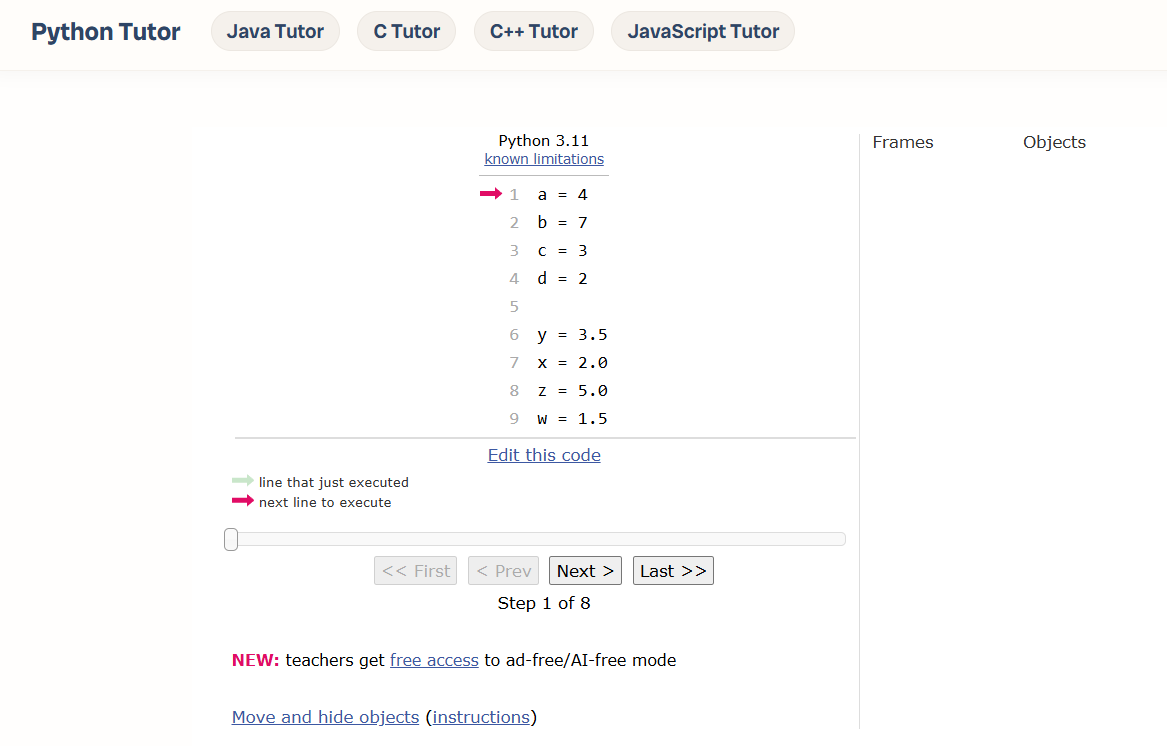This screenshot has width=1167, height=746.
Task: Open the C++ Tutor page
Action: (533, 32)
